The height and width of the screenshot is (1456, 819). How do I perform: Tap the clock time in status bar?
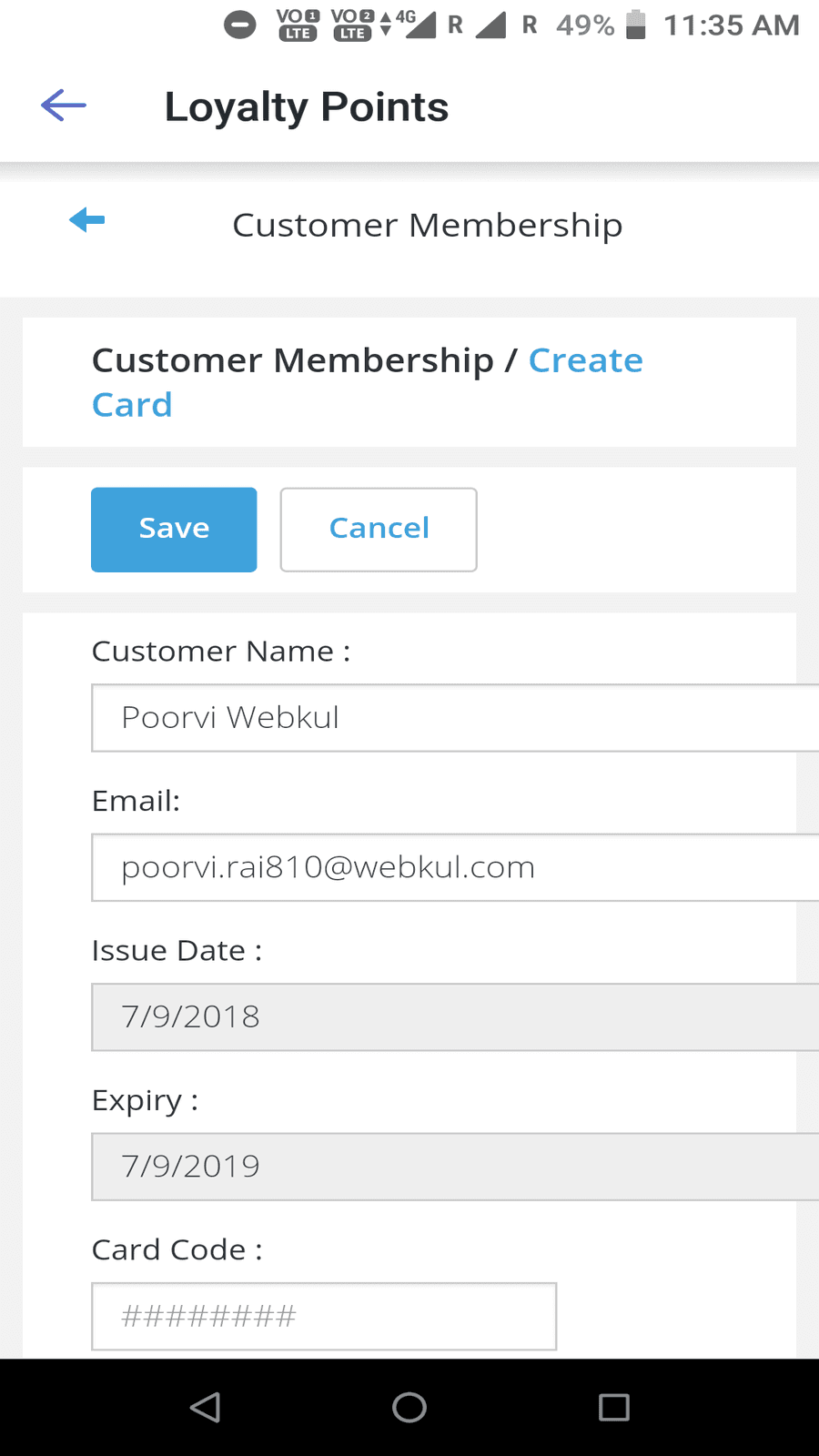tap(731, 25)
